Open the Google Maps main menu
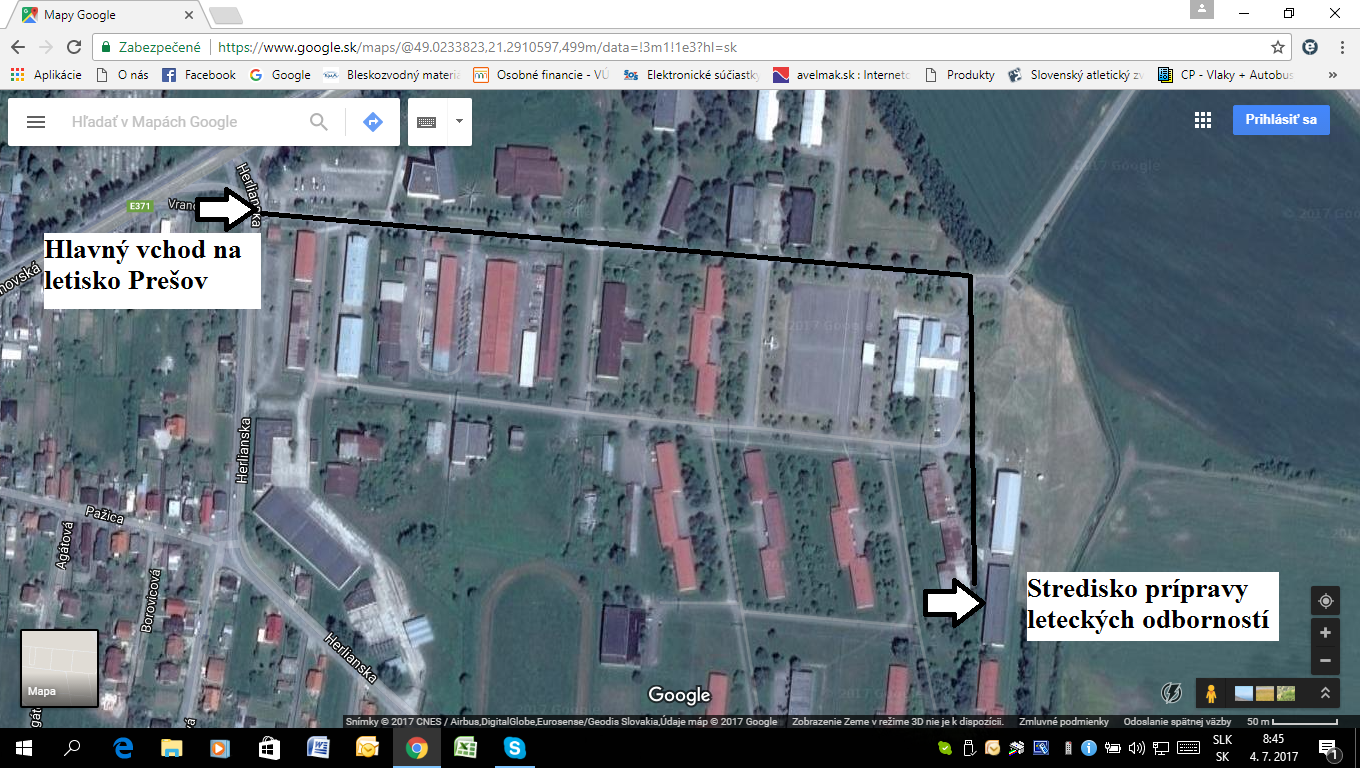1360x768 pixels. point(36,121)
